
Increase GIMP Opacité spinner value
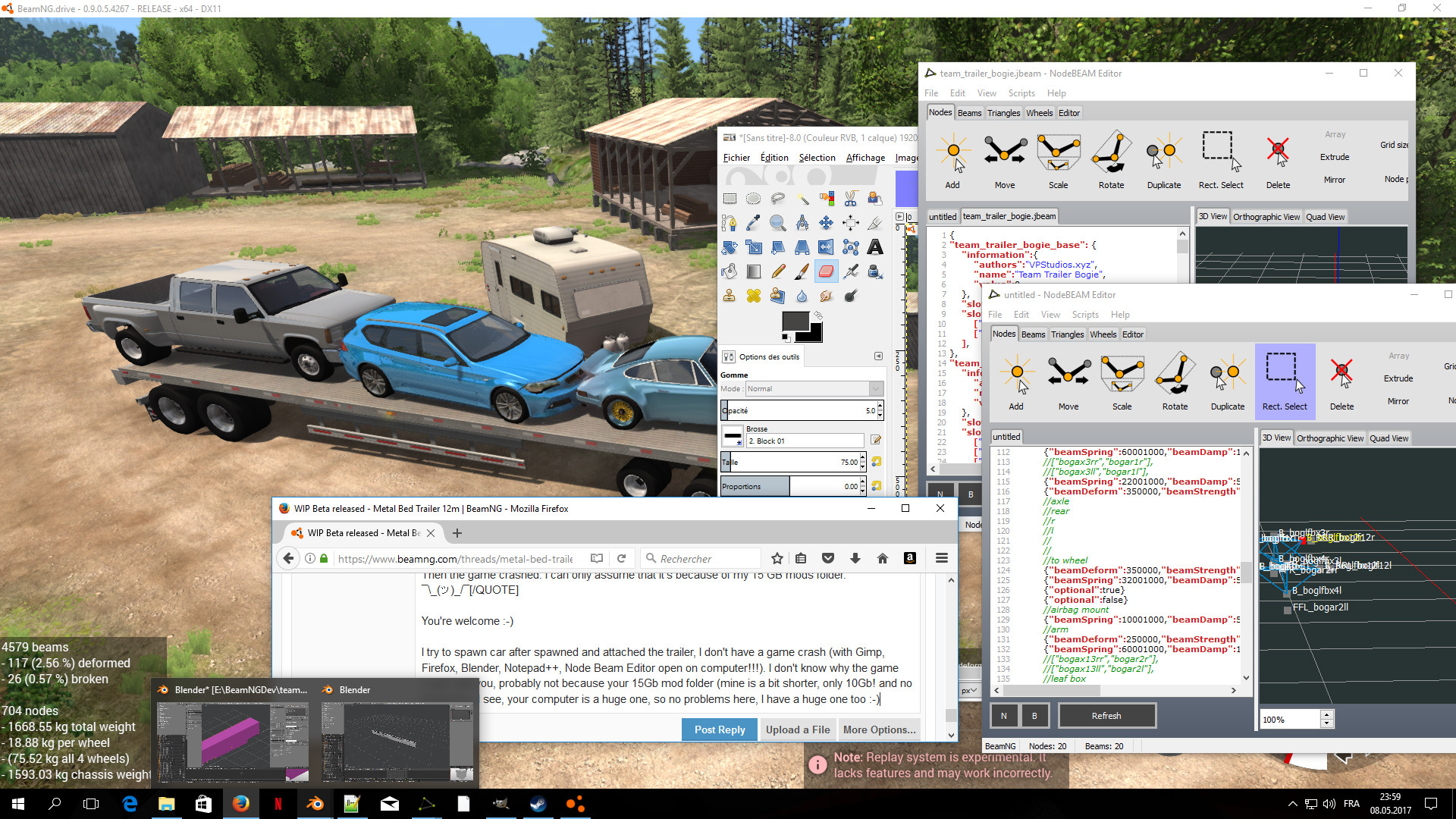pyautogui.click(x=880, y=407)
